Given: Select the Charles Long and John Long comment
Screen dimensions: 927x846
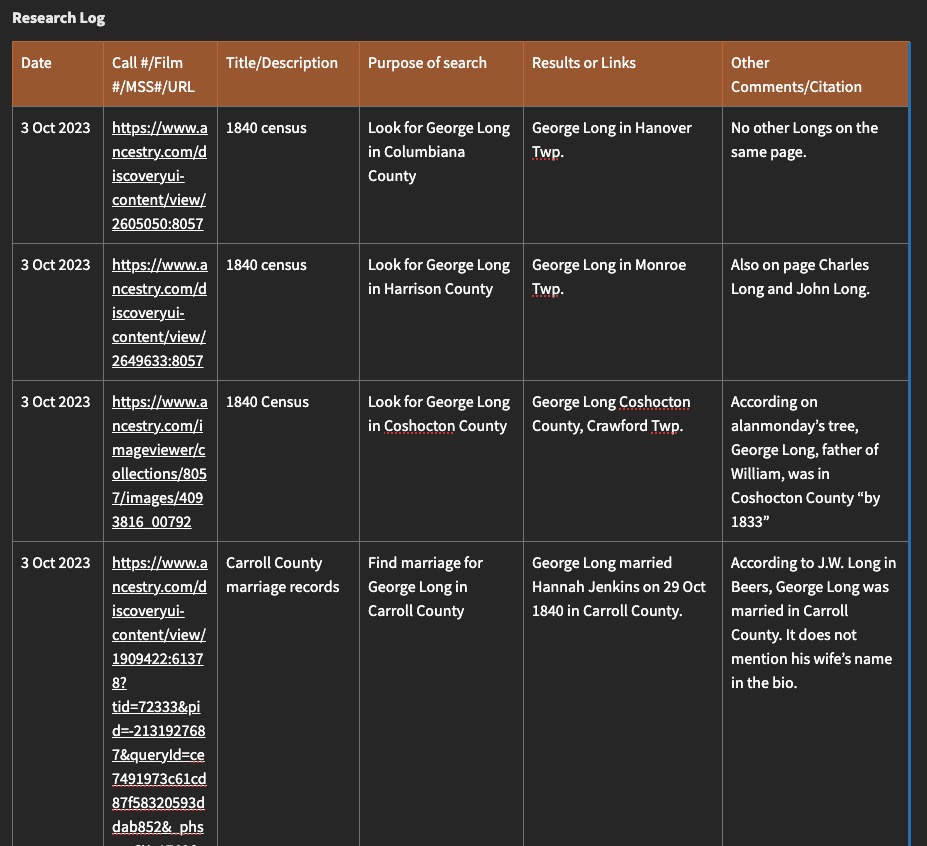Looking at the screenshot, I should pyautogui.click(x=799, y=277).
